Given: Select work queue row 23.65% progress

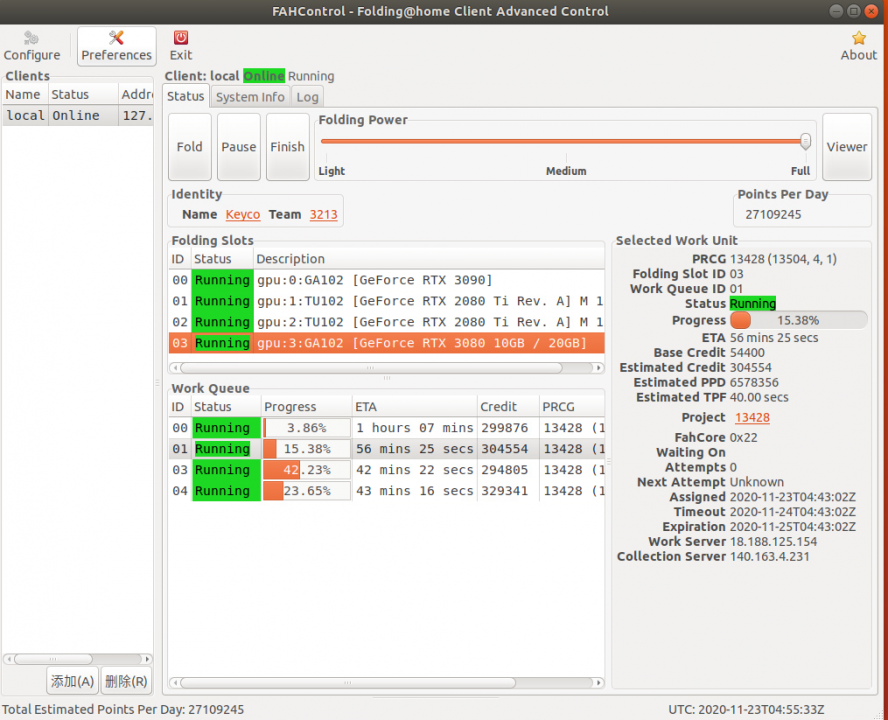Looking at the screenshot, I should [387, 491].
